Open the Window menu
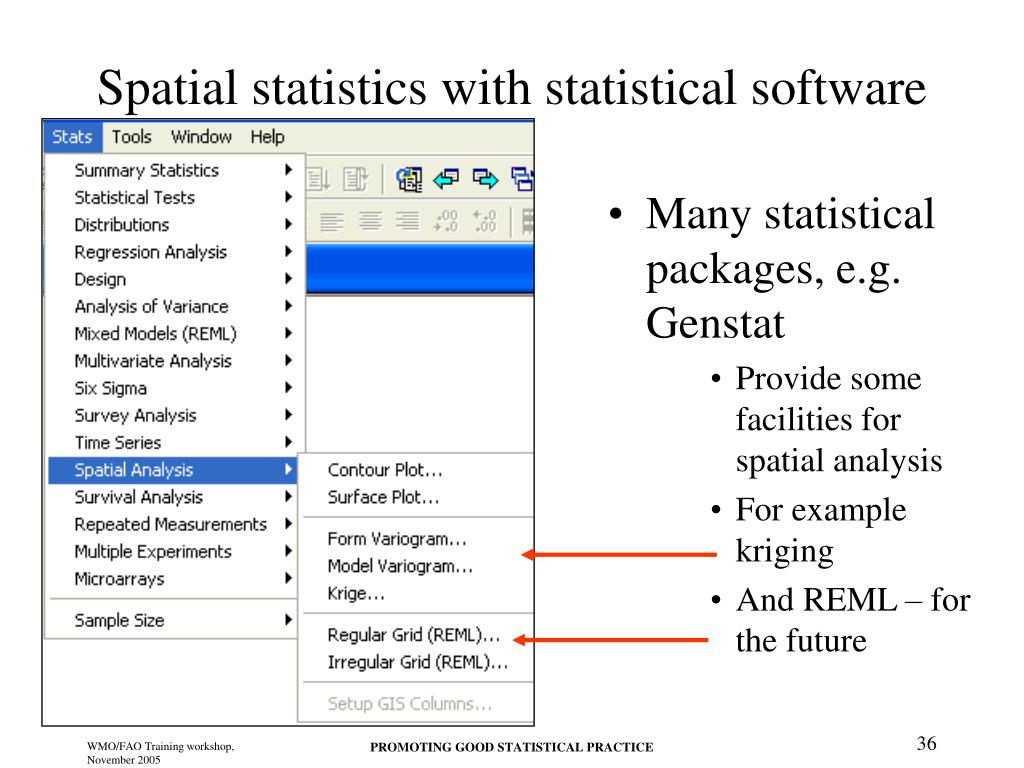The image size is (1024, 768). click(201, 136)
